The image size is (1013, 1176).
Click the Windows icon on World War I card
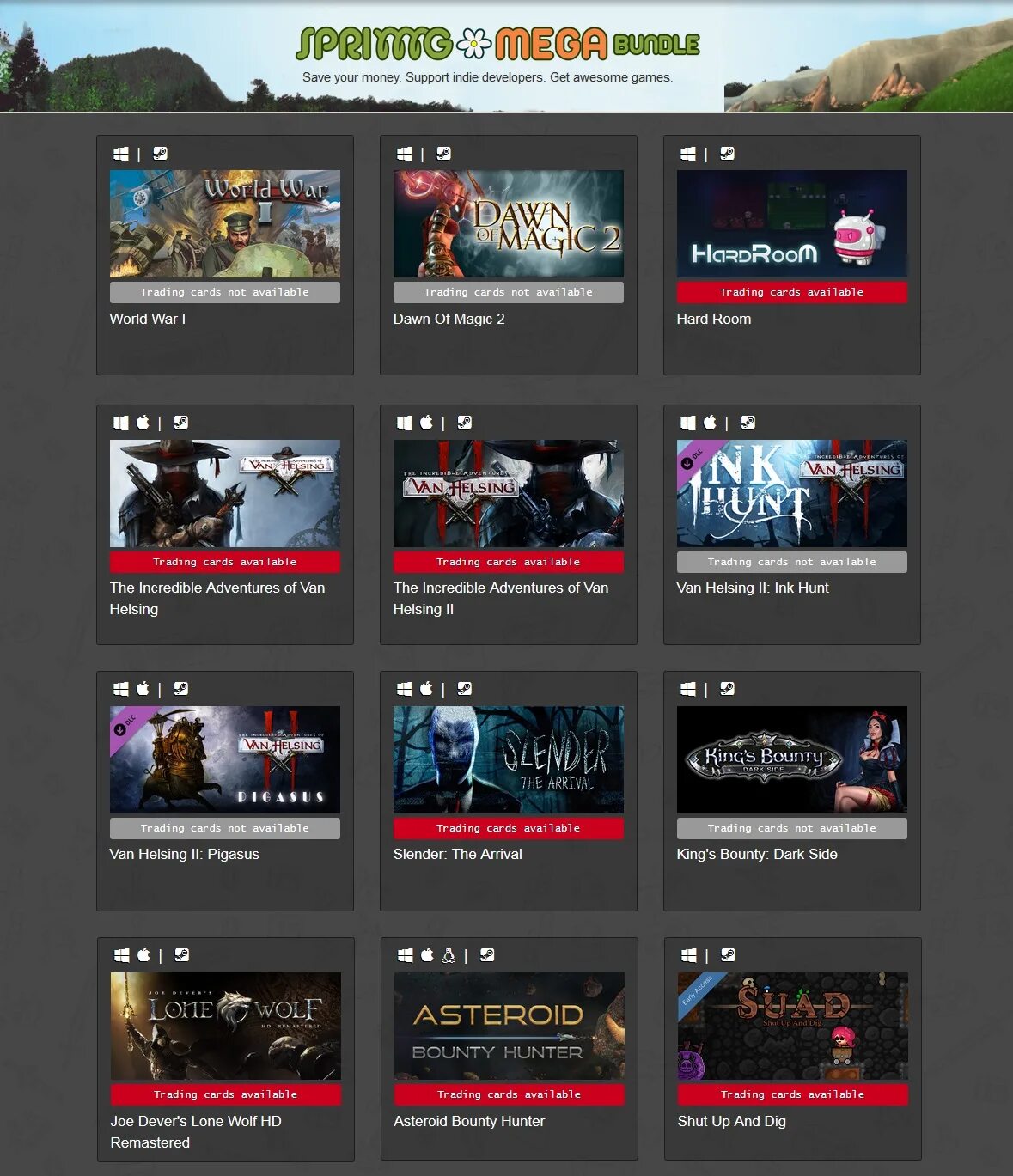119,154
